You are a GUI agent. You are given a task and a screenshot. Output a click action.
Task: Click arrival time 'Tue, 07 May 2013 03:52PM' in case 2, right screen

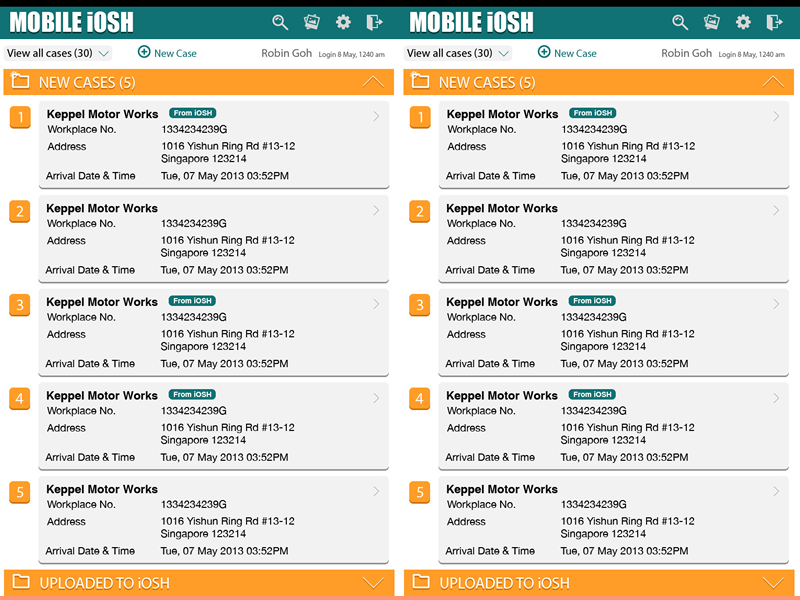tap(624, 270)
